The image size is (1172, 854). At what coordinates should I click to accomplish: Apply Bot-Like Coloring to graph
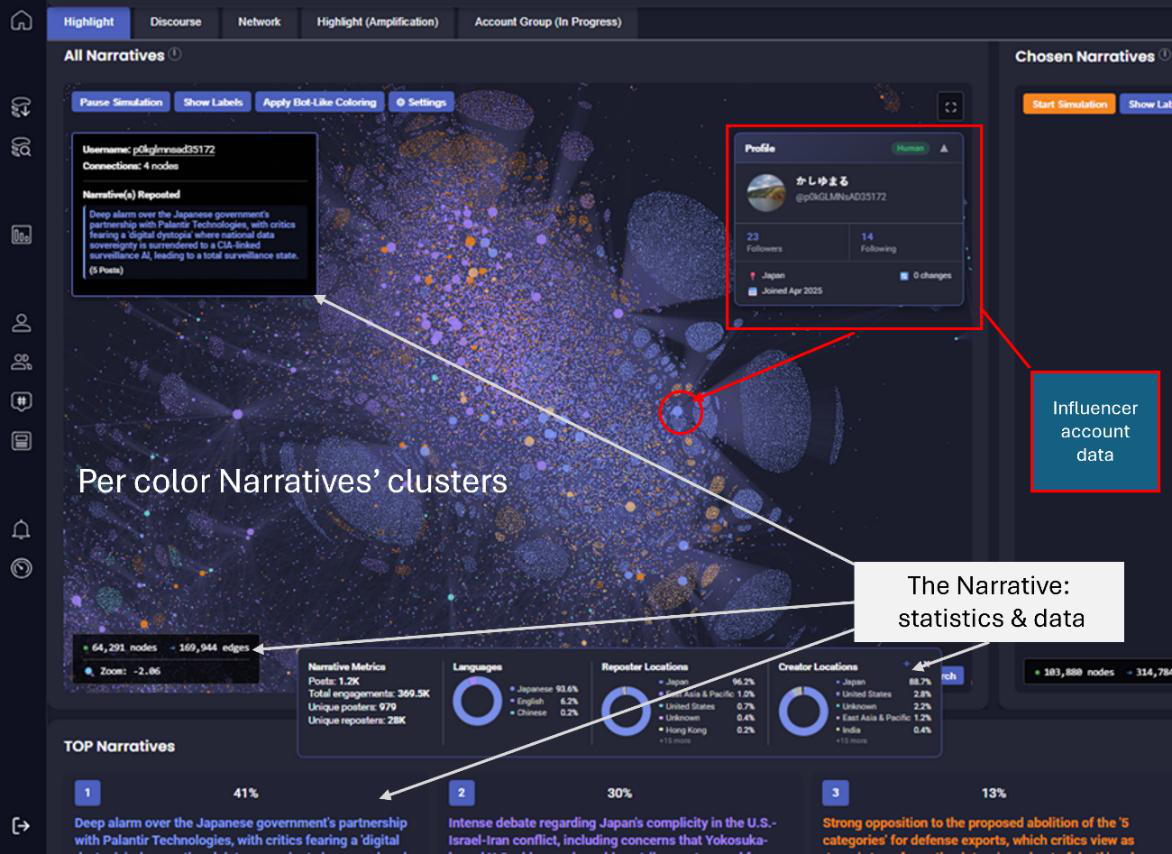pos(320,102)
